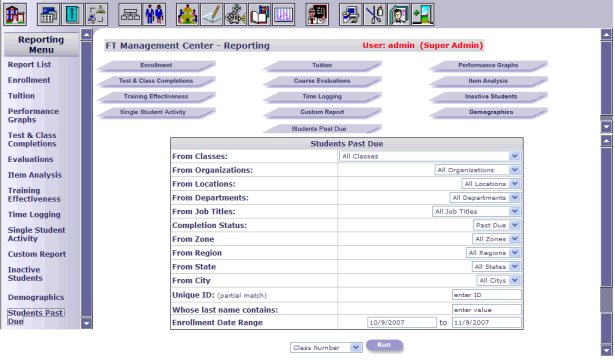Click the Time Logging report button
Screen dimensions: 615x360
coord(322,97)
